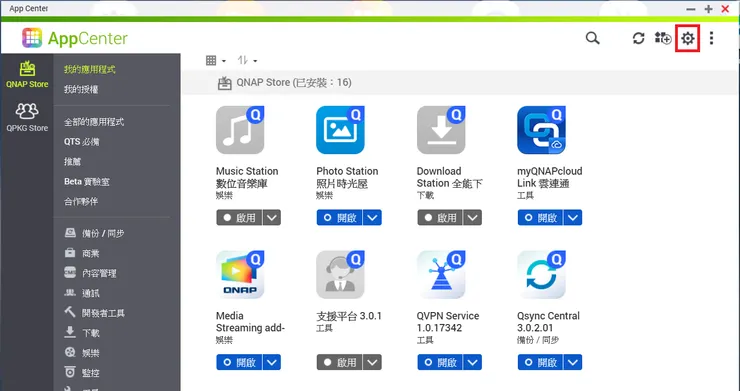740x391 pixels.
Task: Open the three-dot more menu
Action: point(711,38)
